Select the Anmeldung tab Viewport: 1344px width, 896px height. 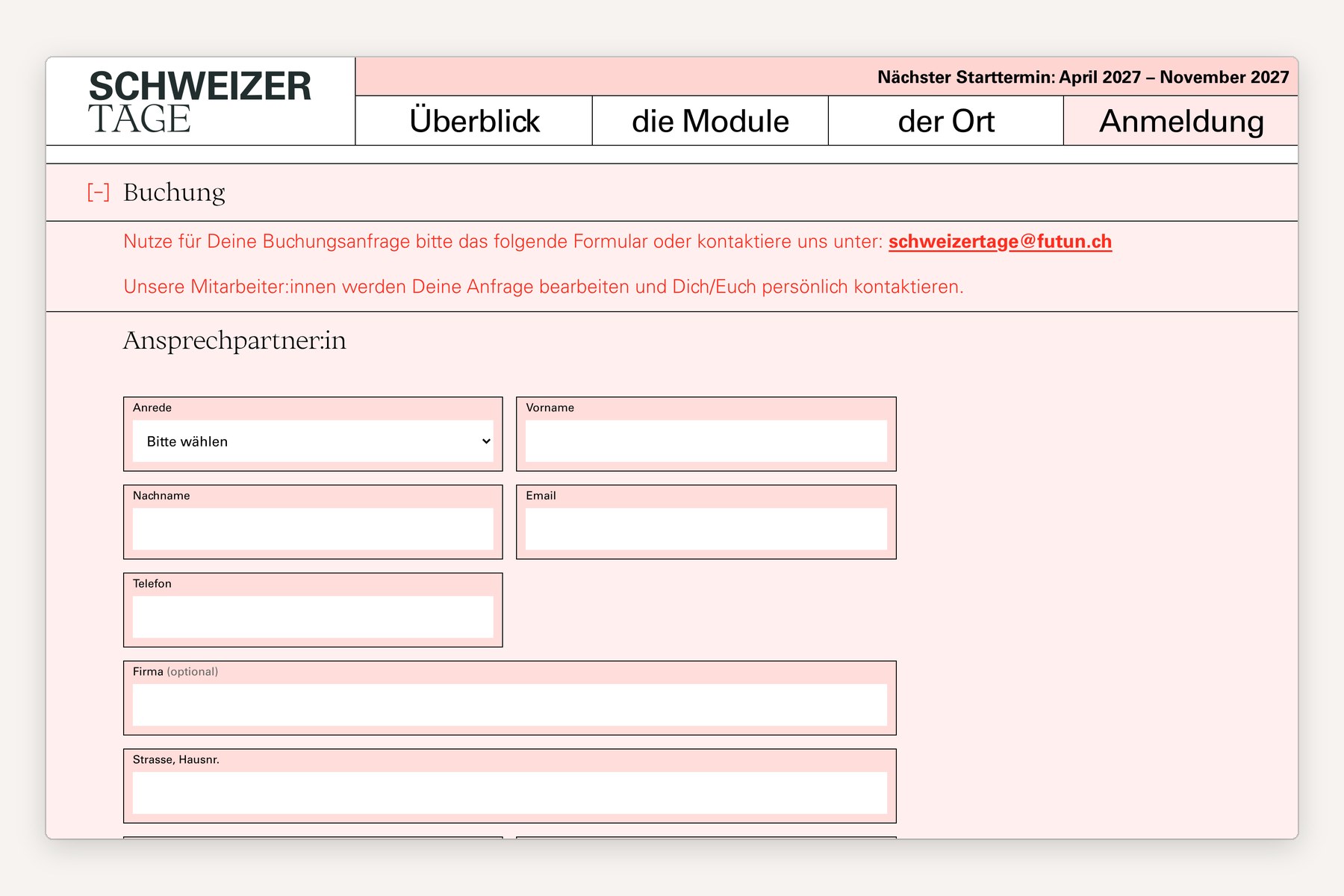pos(1181,121)
